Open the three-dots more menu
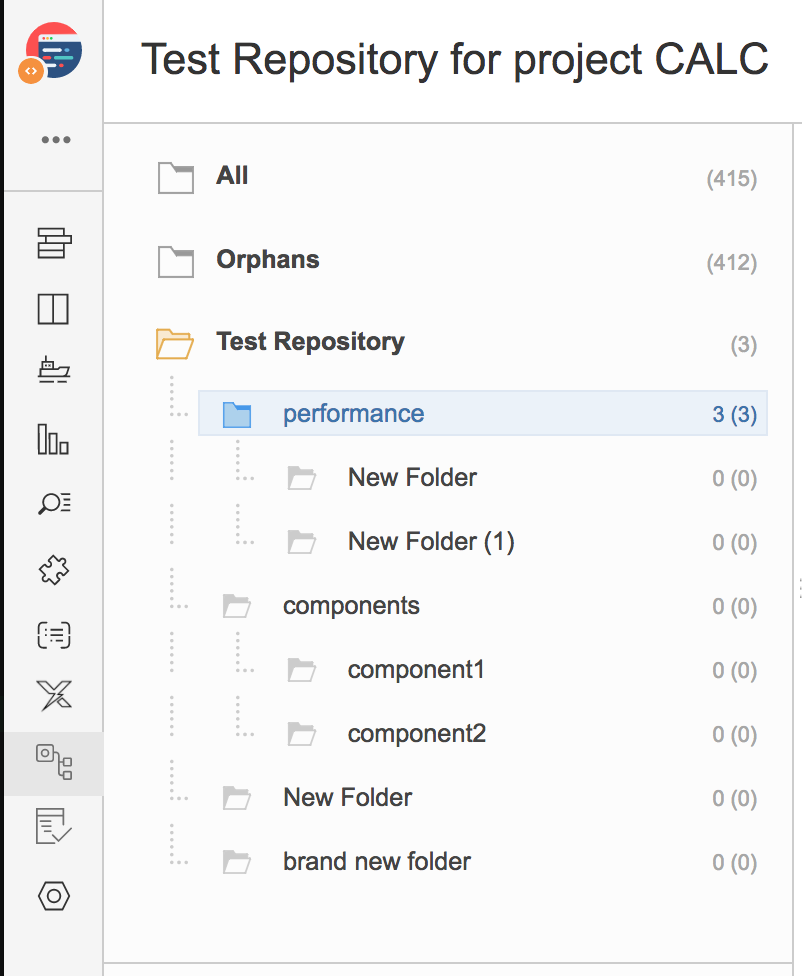Screen dimensions: 802x976 coord(56,139)
